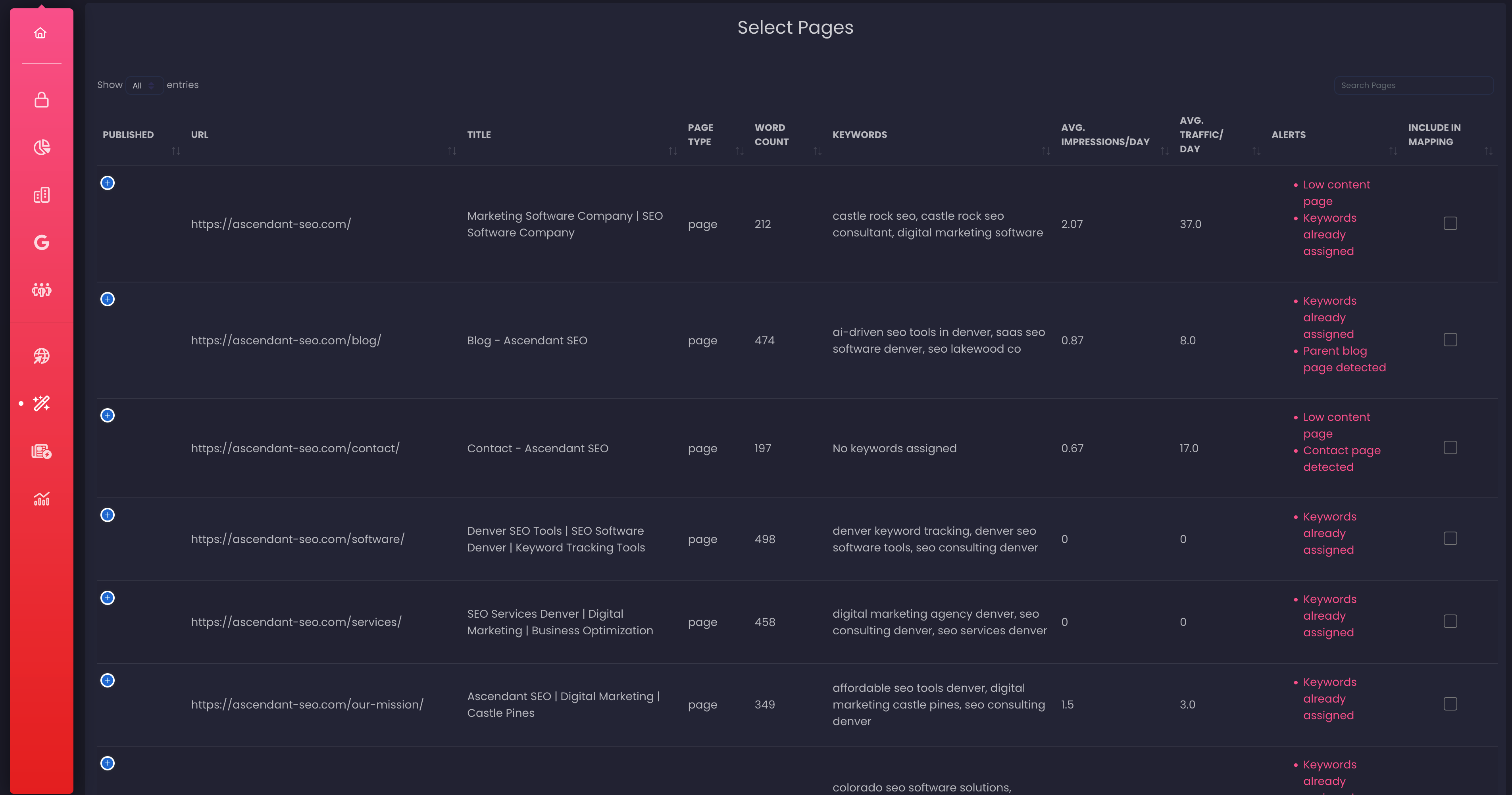The width and height of the screenshot is (1512, 795).
Task: Click the Search Pages input field
Action: pyautogui.click(x=1414, y=86)
